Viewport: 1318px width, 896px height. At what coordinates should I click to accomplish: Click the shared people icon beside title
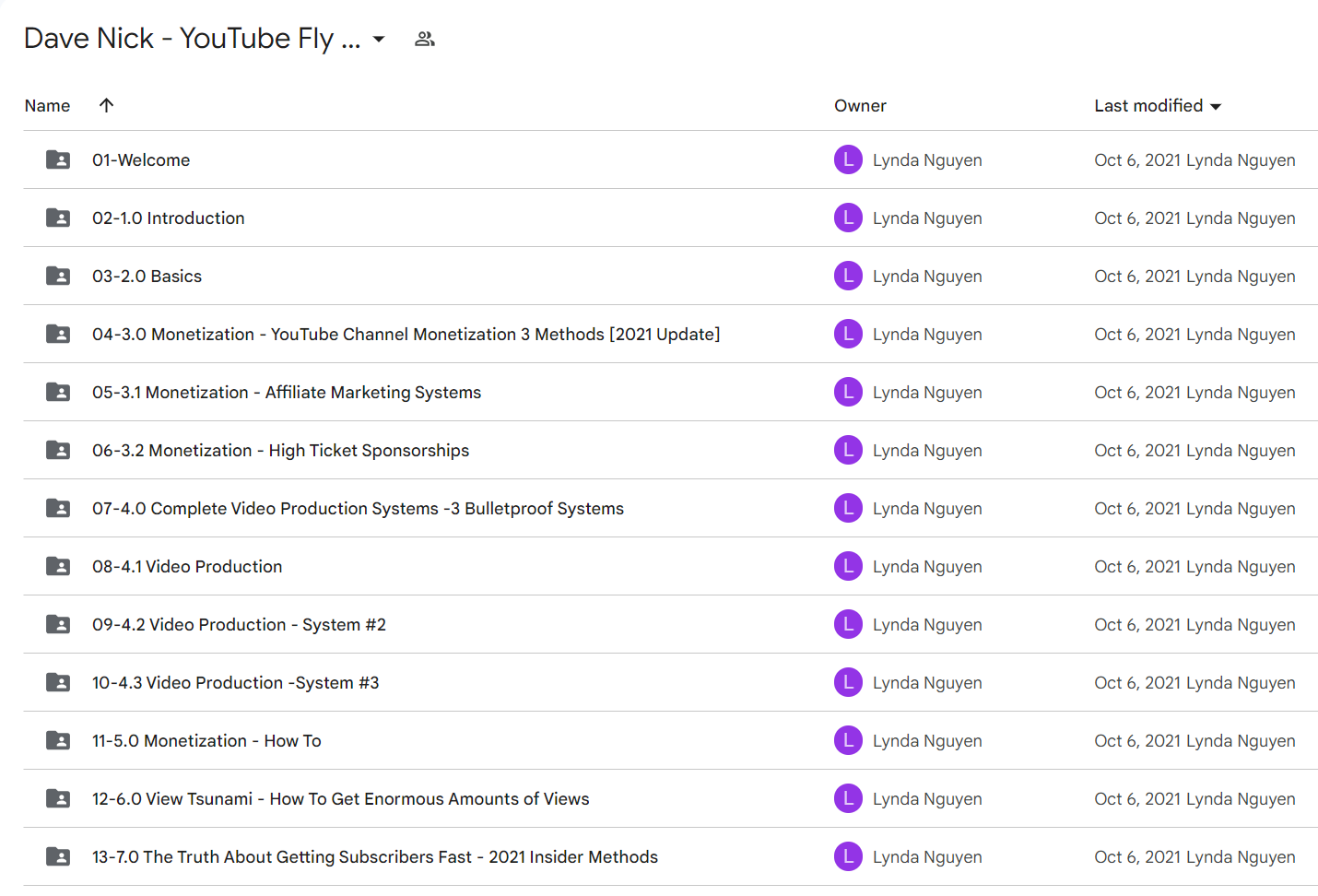(x=425, y=39)
